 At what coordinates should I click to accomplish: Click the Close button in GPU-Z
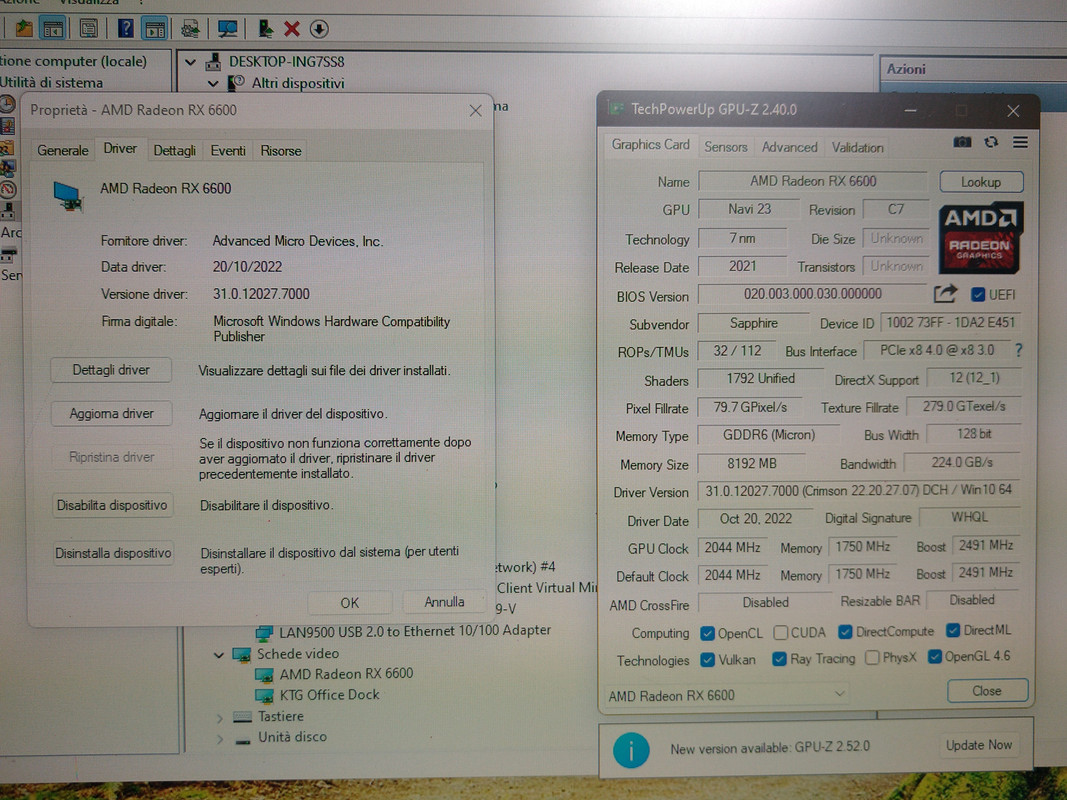coord(987,690)
